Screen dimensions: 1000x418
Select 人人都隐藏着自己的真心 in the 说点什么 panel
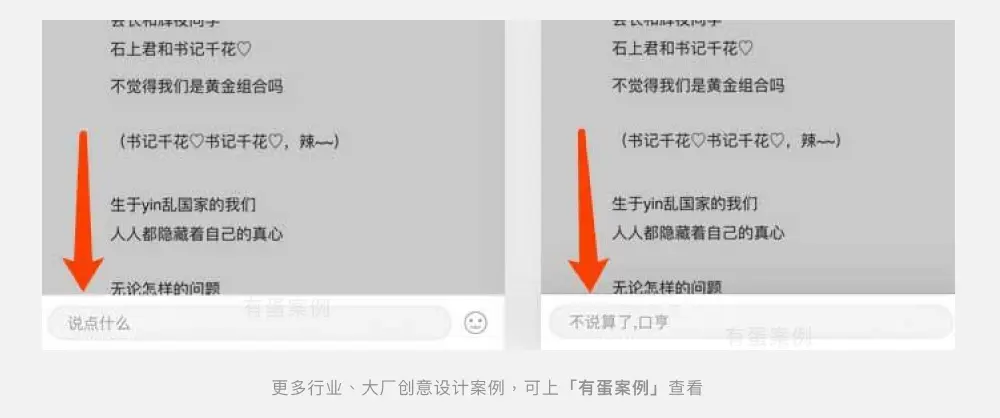pos(196,234)
